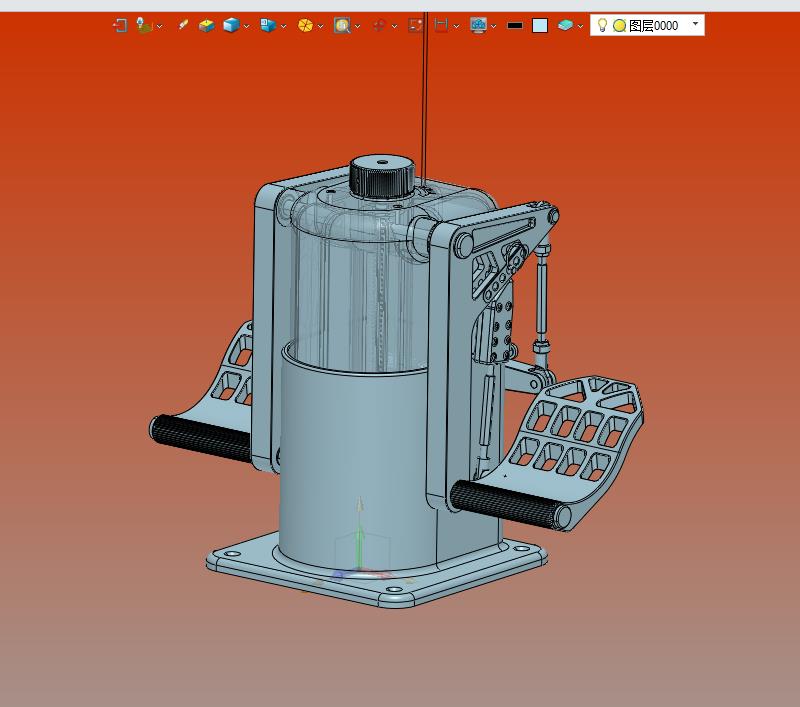The image size is (800, 707).
Task: Expand the teal layer slab options arrow
Action: [580, 26]
